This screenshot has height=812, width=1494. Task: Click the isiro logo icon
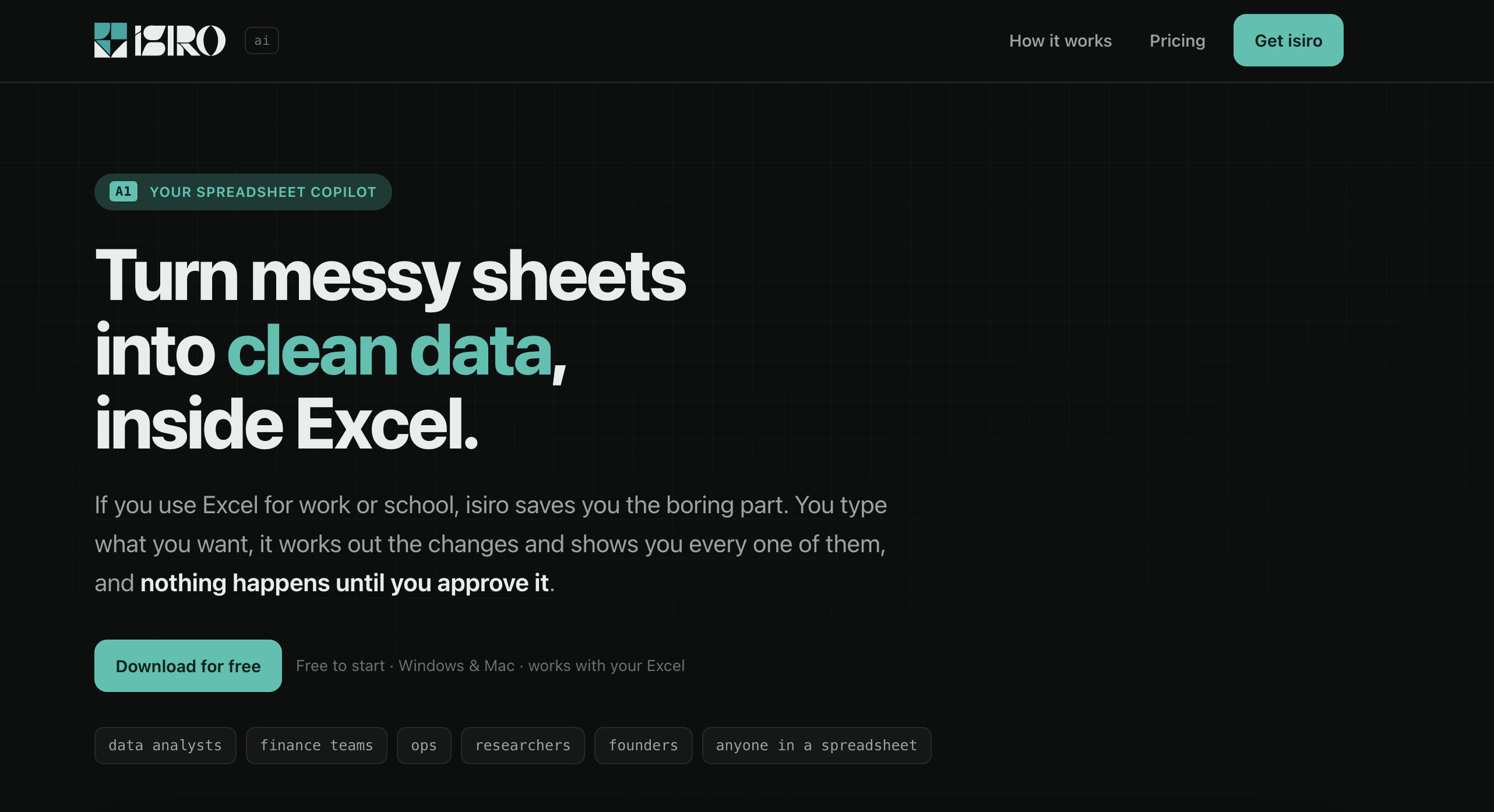coord(111,40)
